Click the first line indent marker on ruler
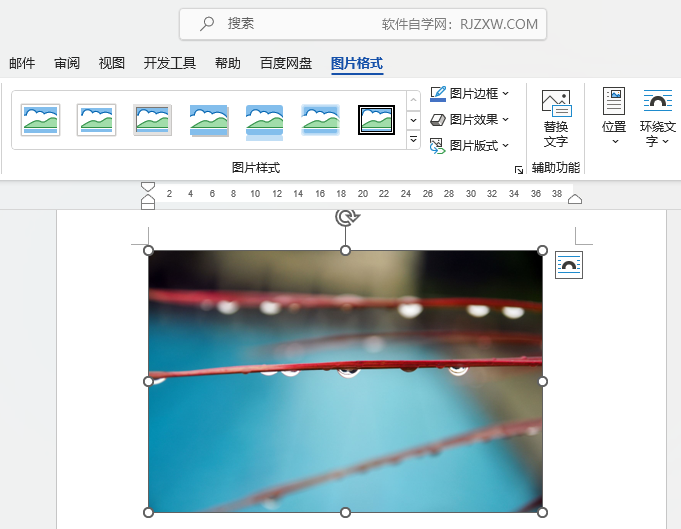 [148, 187]
